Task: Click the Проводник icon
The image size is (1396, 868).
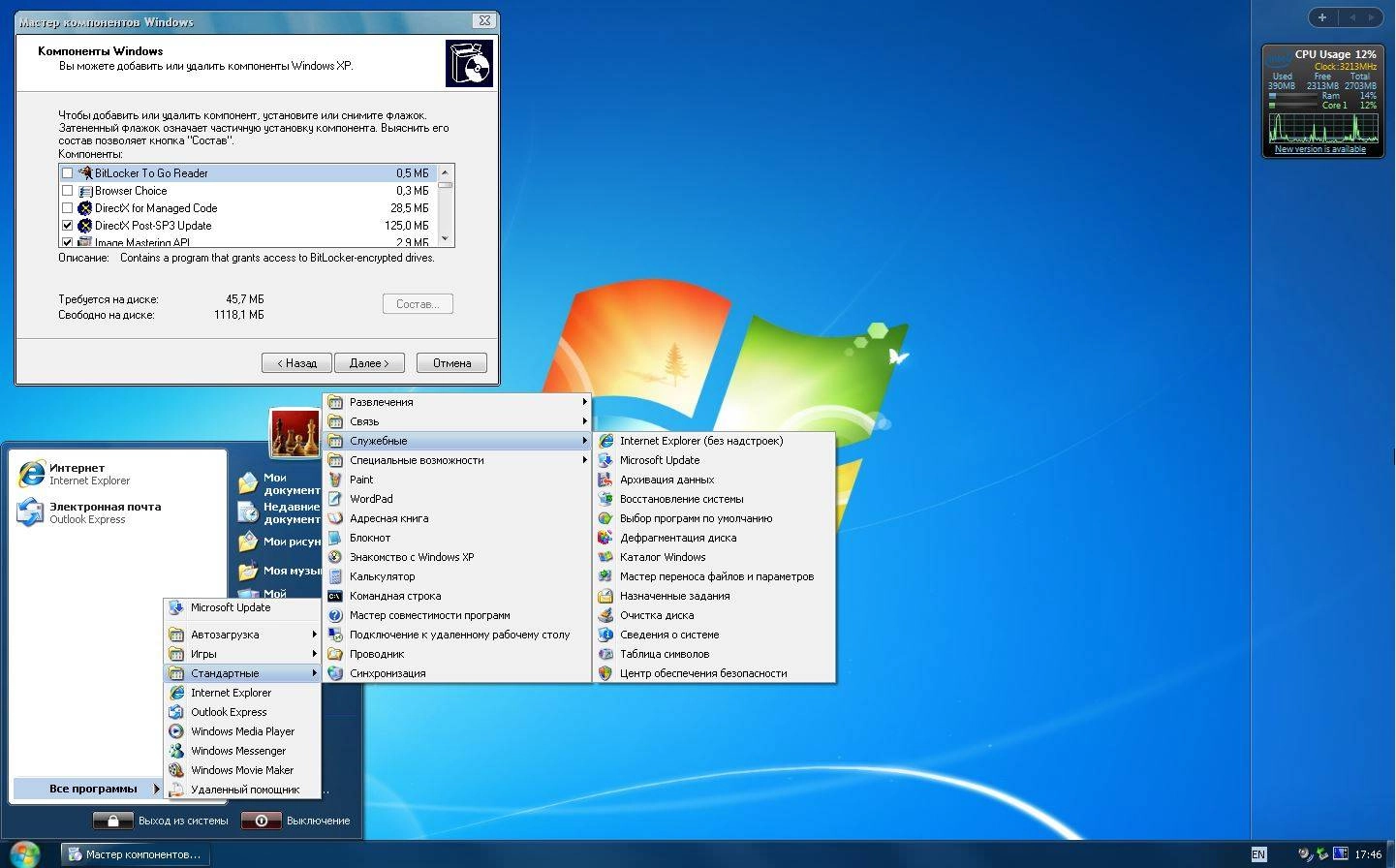Action: (x=335, y=654)
